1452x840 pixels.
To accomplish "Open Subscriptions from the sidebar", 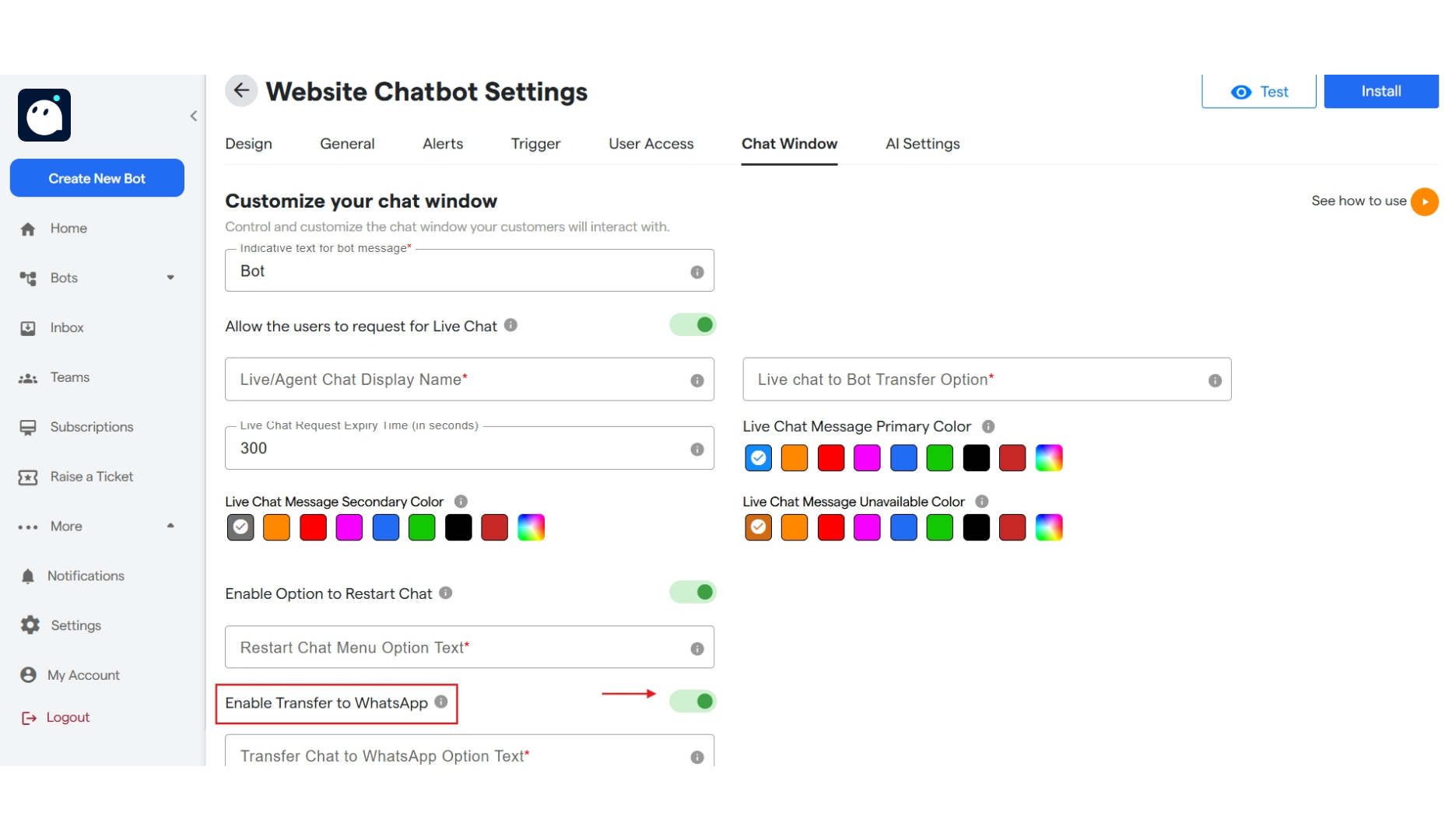I will click(x=91, y=427).
